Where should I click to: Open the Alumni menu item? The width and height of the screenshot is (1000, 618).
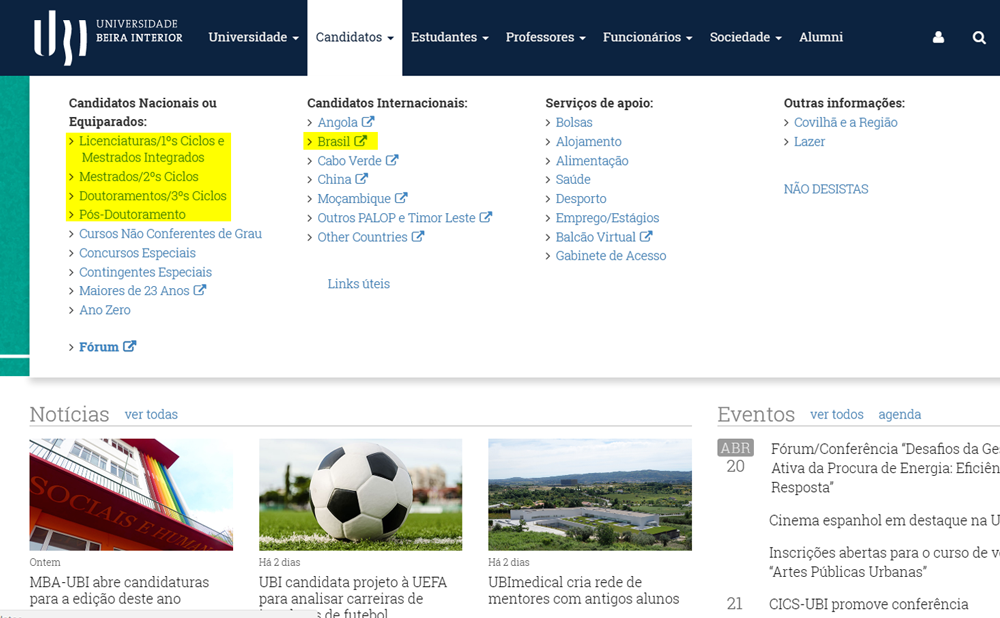(821, 38)
